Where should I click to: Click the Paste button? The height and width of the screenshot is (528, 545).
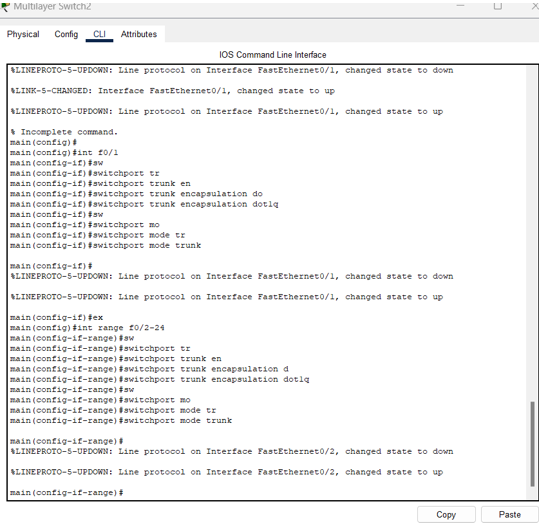click(x=509, y=514)
